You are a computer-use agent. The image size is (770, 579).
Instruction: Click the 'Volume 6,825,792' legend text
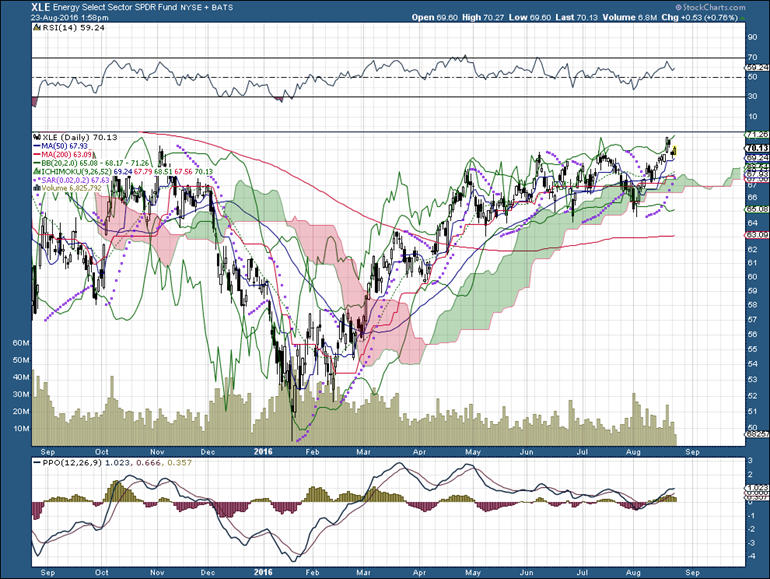click(x=72, y=188)
